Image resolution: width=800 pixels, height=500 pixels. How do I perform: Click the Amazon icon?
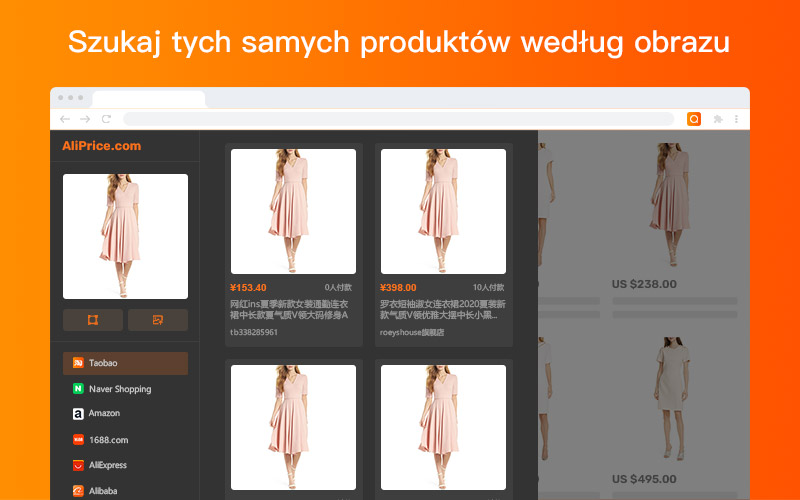click(x=78, y=414)
